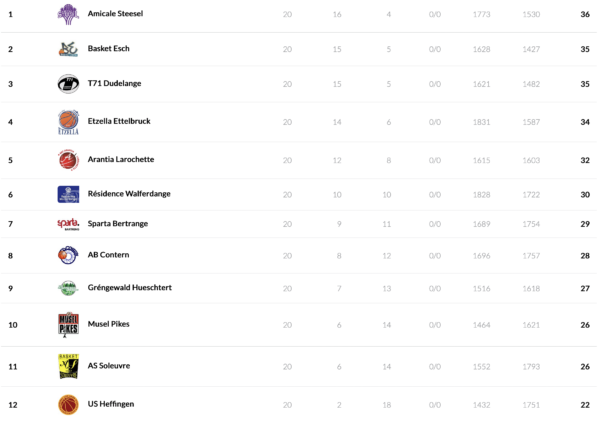Click the AS Soleuvre team logo
The image size is (600, 421).
point(68,366)
